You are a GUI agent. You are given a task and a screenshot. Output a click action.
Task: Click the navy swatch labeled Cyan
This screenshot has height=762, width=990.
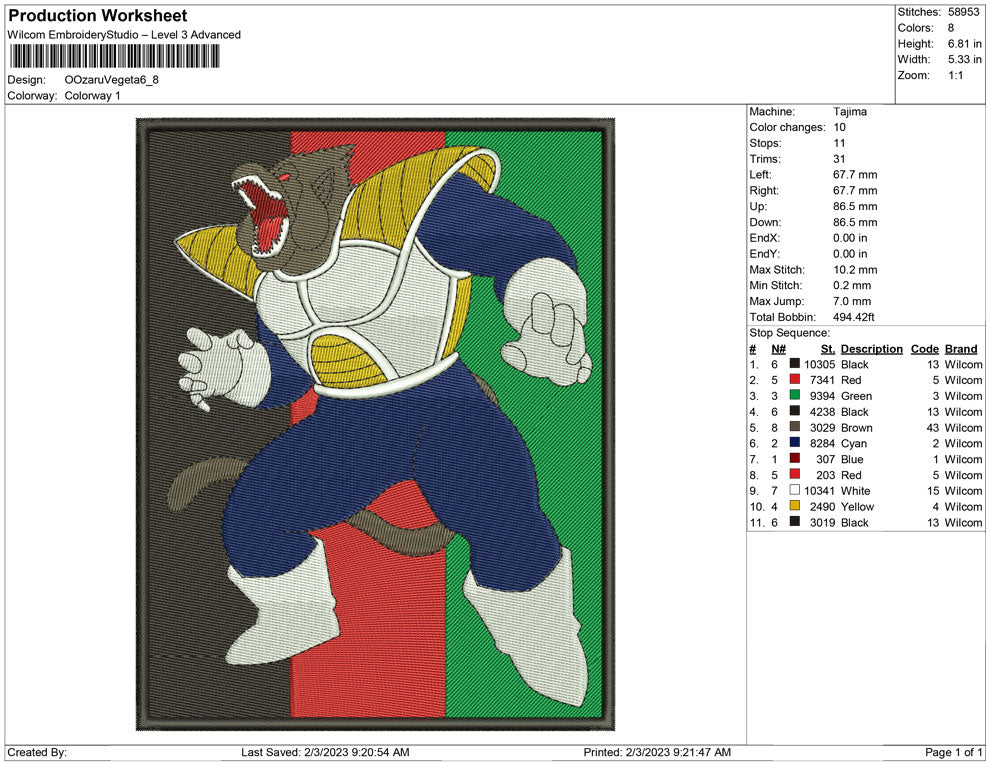[x=795, y=443]
